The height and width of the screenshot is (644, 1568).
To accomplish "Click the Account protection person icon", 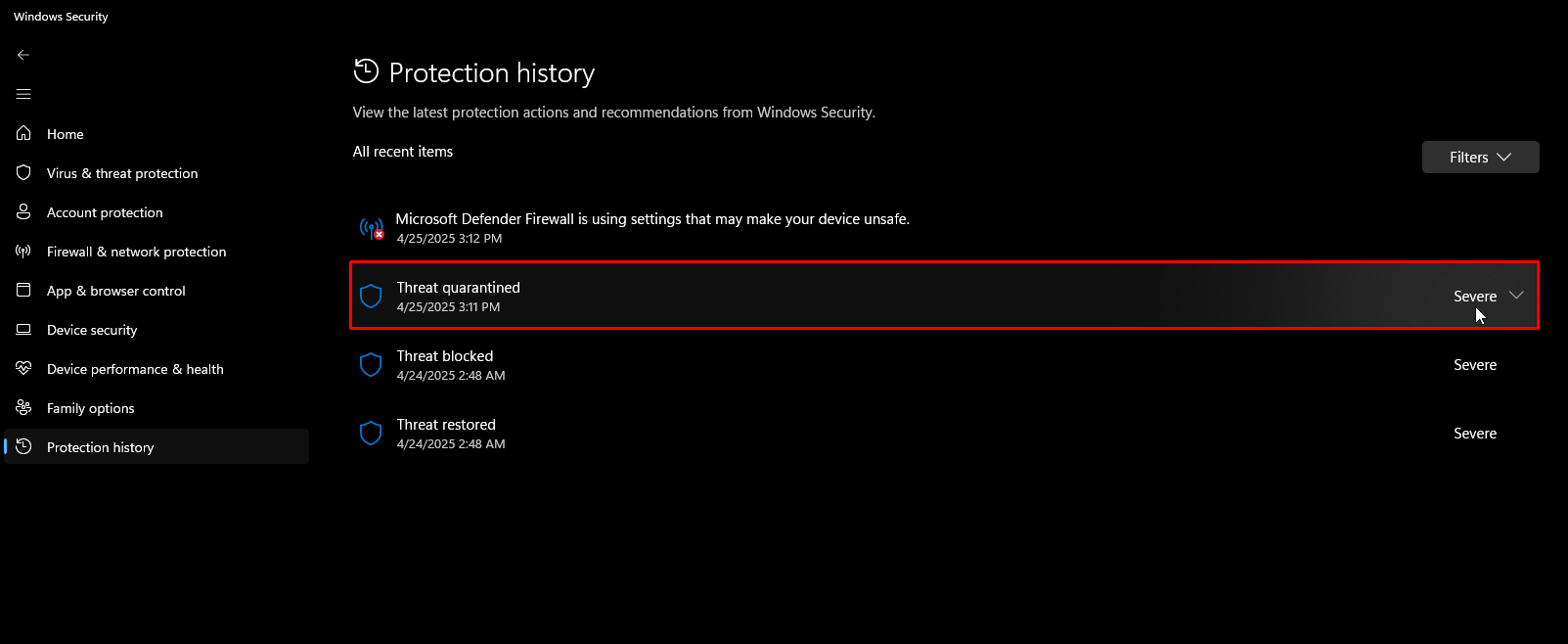I will 23,211.
